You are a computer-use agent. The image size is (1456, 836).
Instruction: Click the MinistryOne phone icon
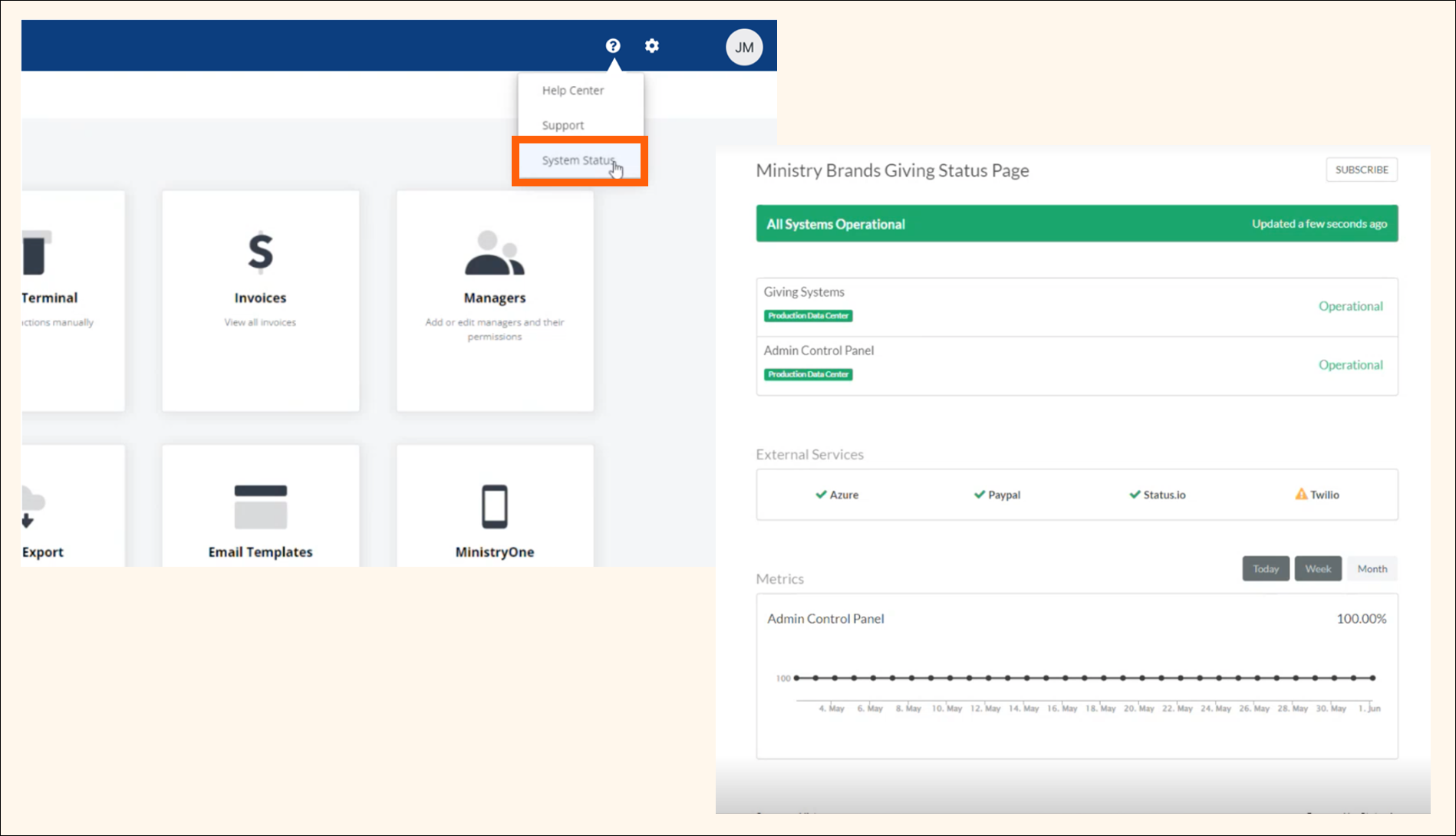click(494, 507)
